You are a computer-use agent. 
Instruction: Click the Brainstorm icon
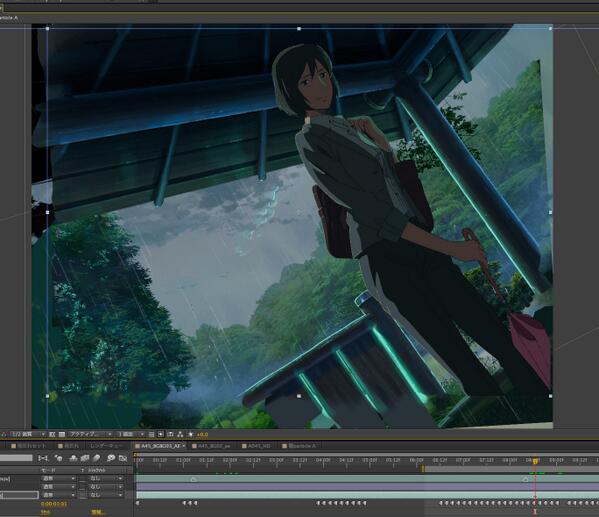coord(111,458)
